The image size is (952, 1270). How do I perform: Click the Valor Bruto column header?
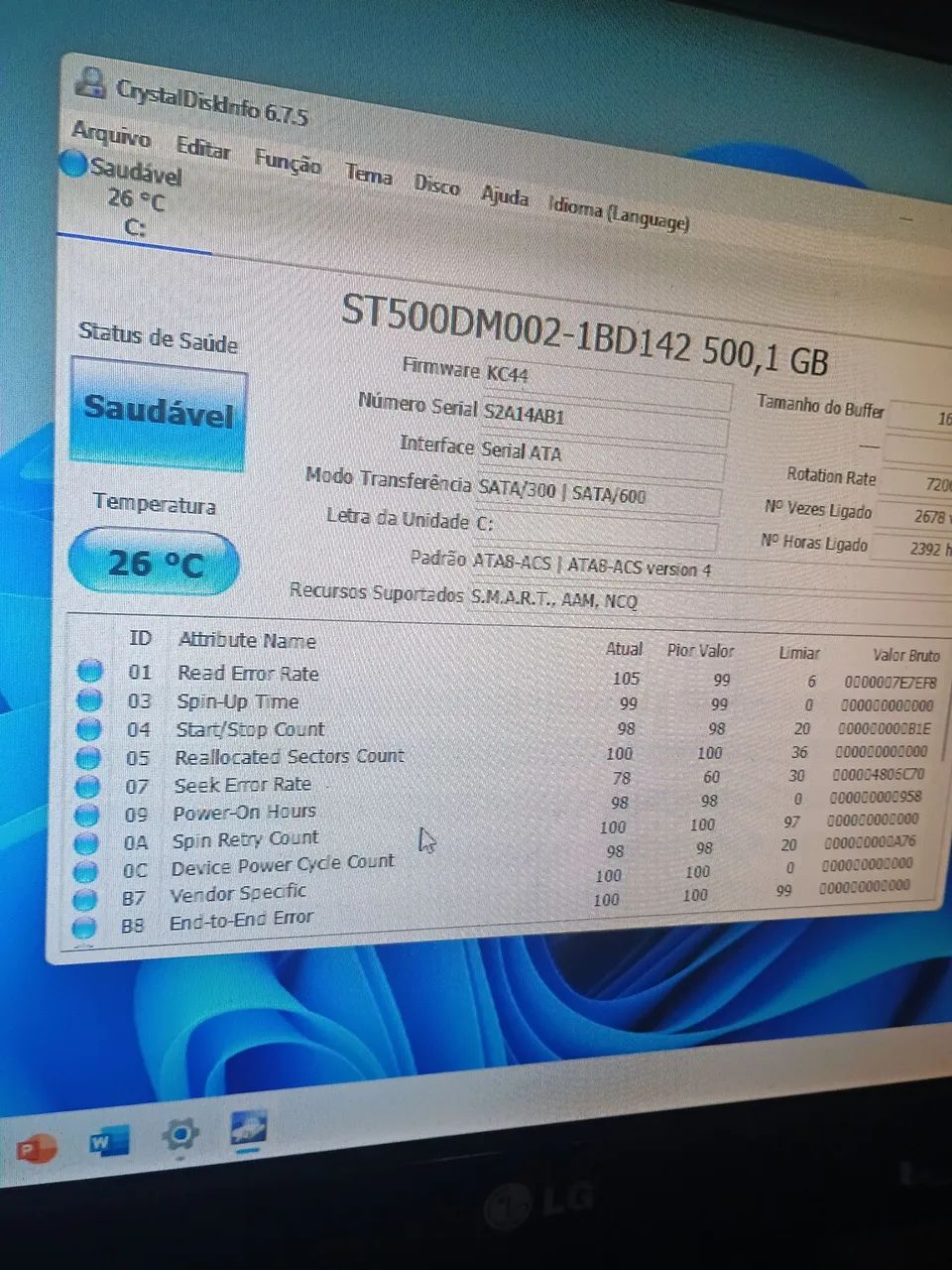pos(905,656)
